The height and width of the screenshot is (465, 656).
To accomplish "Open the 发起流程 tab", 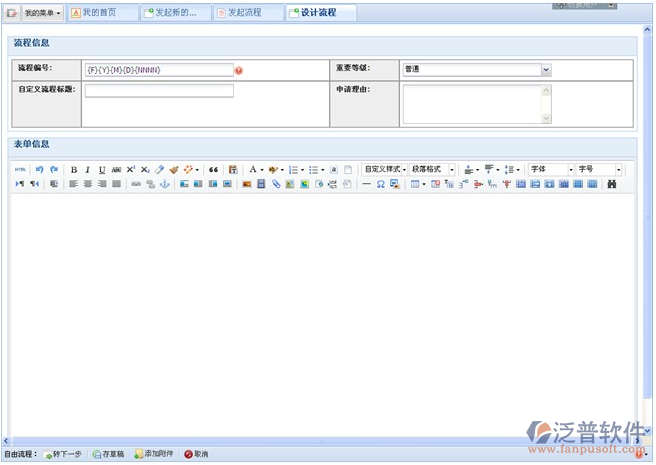I will click(x=245, y=13).
